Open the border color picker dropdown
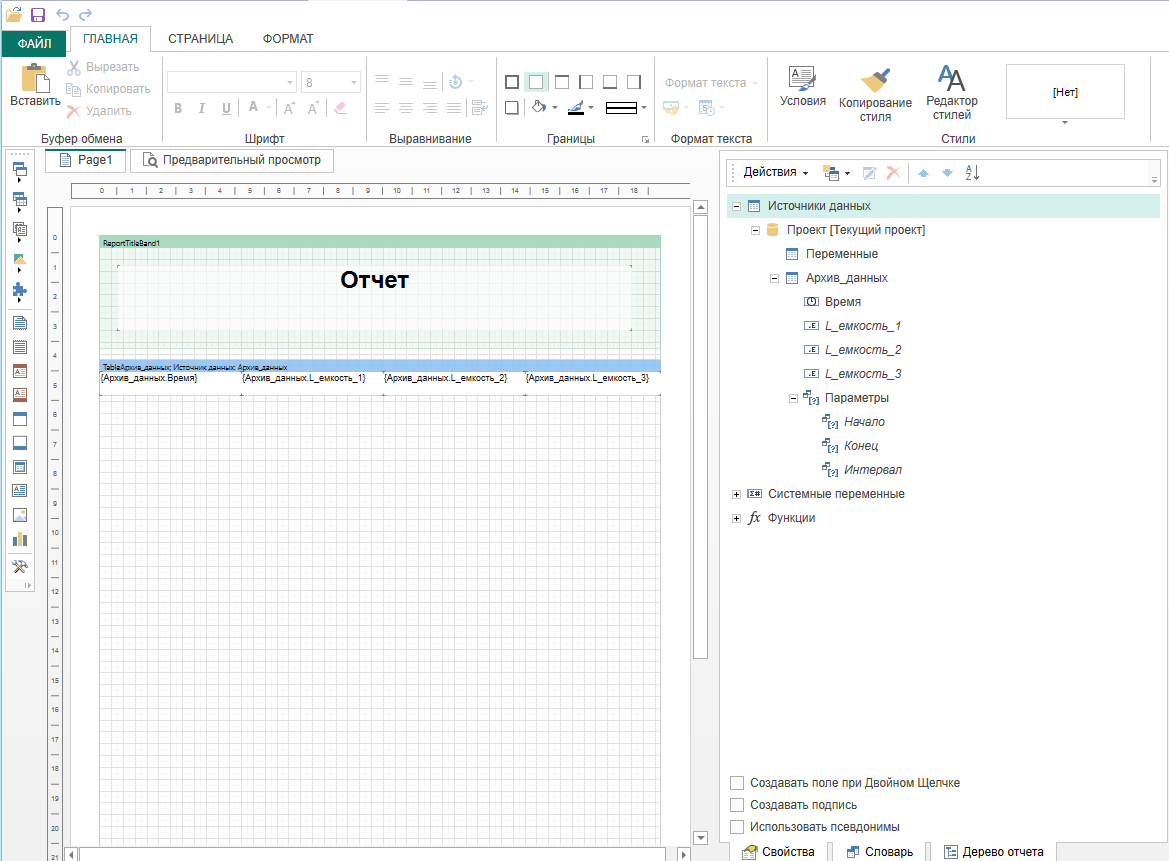This screenshot has width=1169, height=861. [x=591, y=108]
